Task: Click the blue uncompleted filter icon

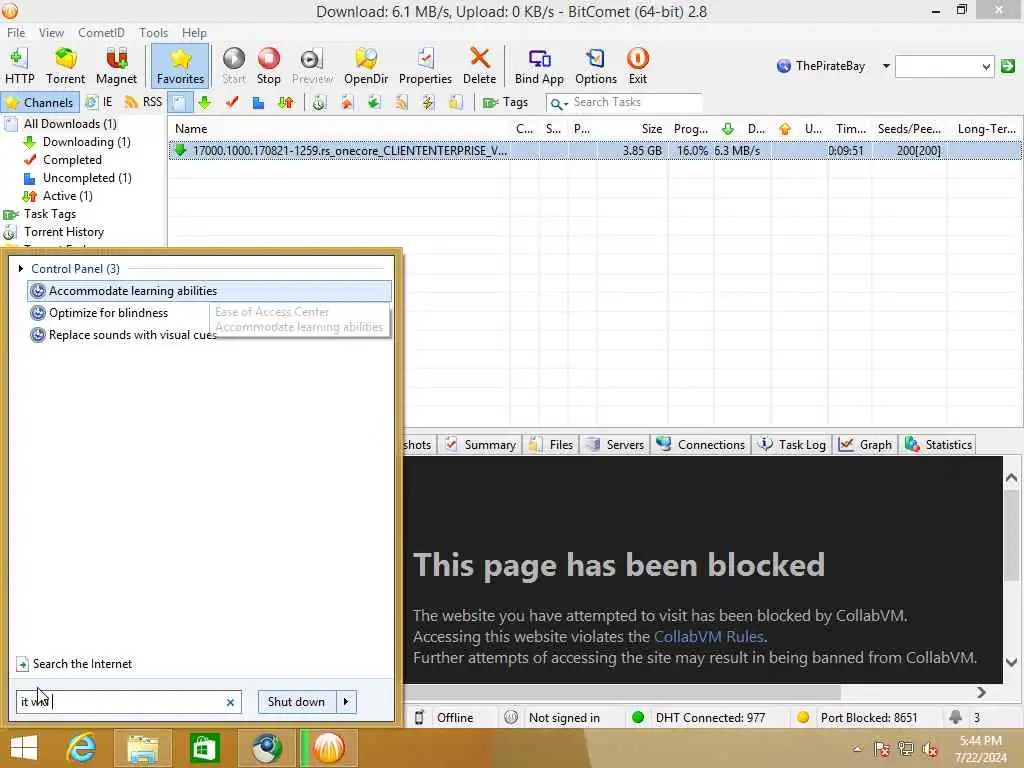Action: [259, 103]
